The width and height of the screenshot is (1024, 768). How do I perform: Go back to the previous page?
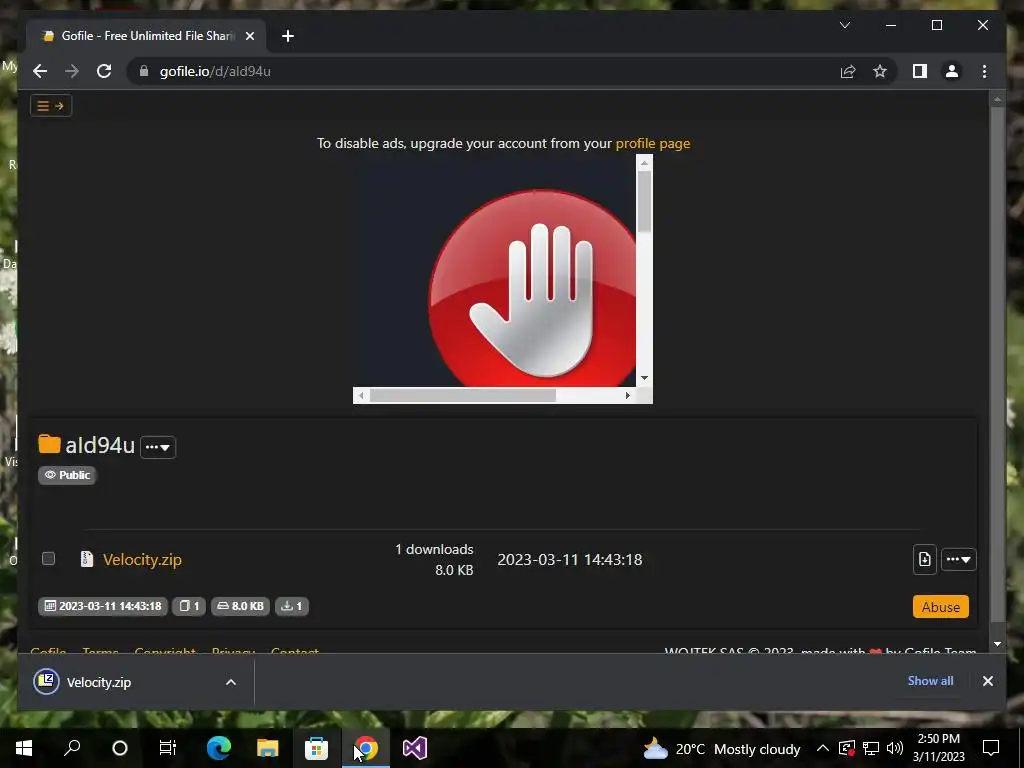40,71
